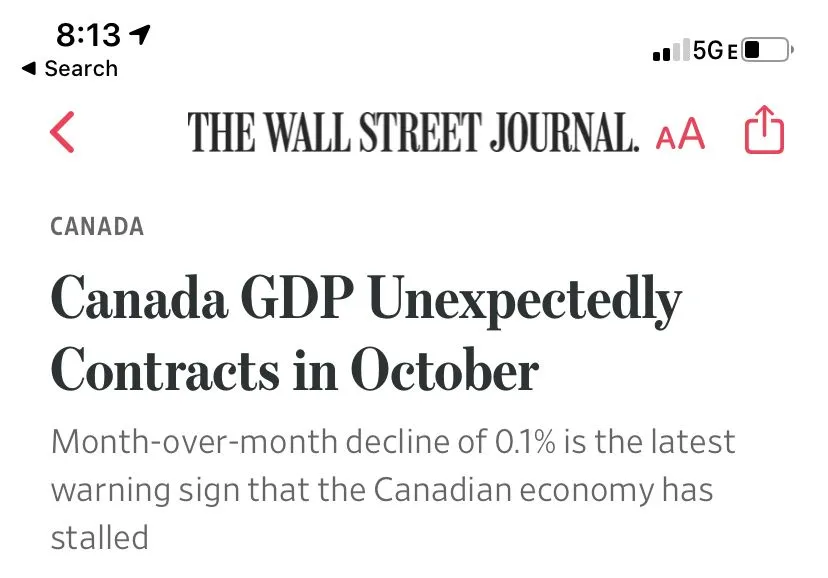Tap the 5G E network indicator
This screenshot has height=578, width=828.
pos(714,51)
